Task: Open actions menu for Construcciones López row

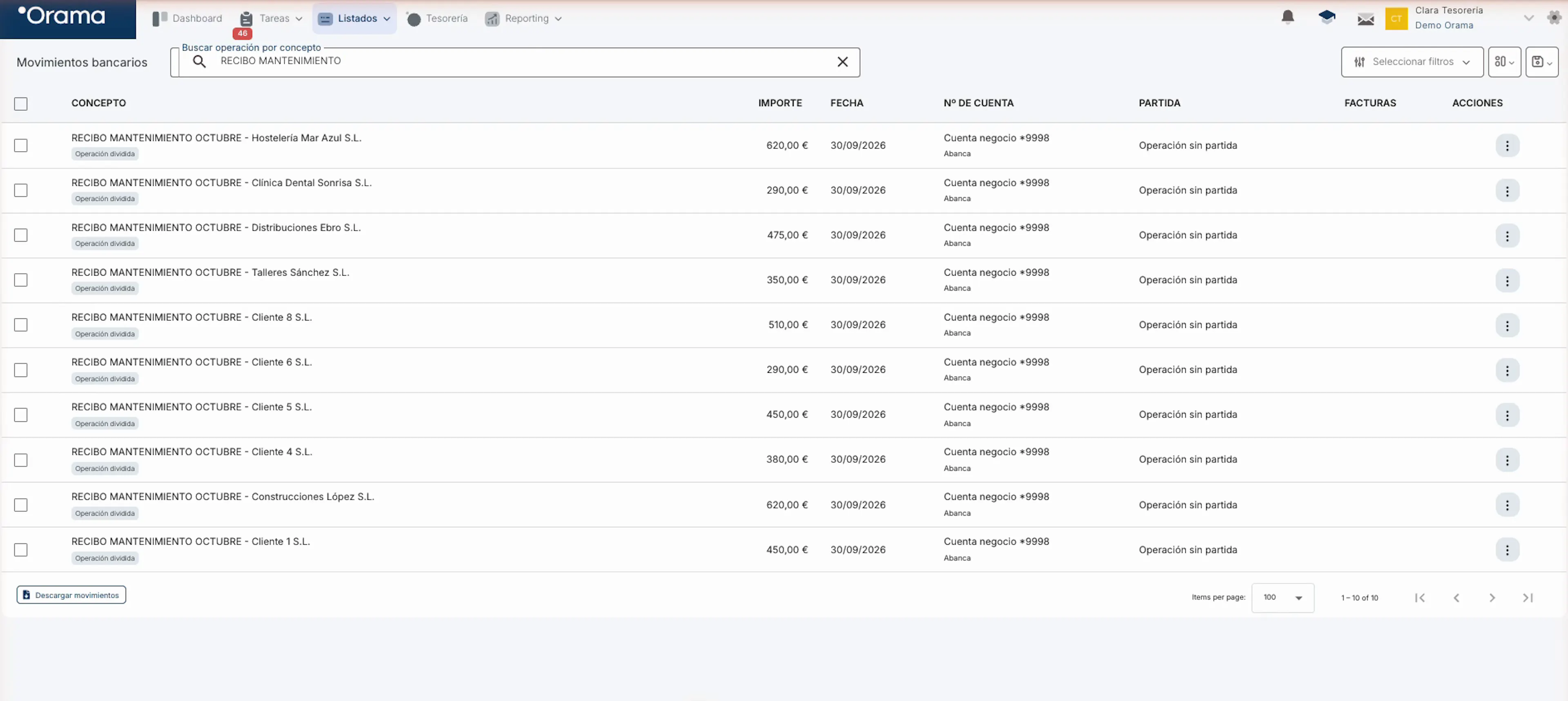Action: click(1507, 505)
